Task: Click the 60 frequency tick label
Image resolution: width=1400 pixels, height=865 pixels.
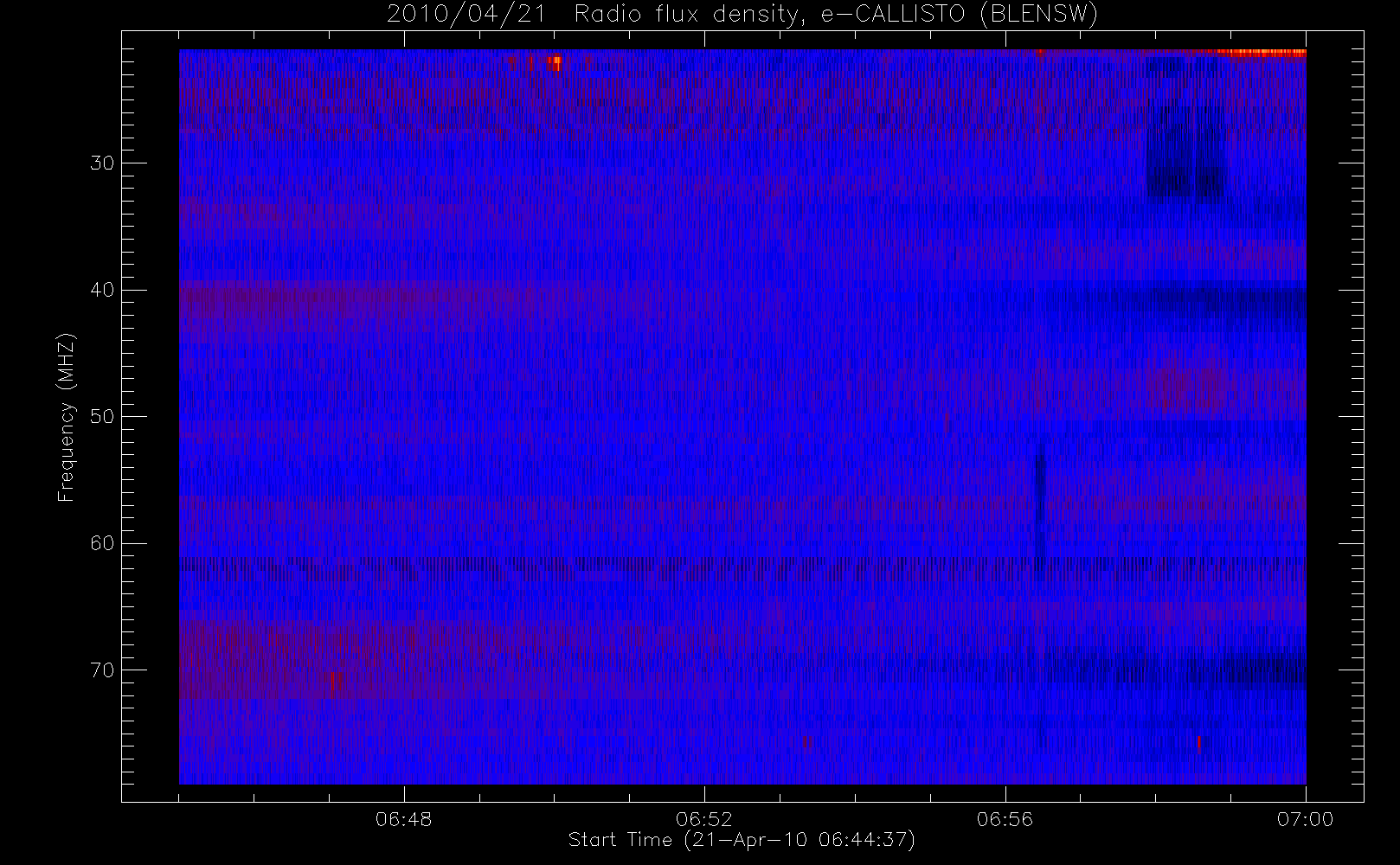Action: pyautogui.click(x=102, y=543)
